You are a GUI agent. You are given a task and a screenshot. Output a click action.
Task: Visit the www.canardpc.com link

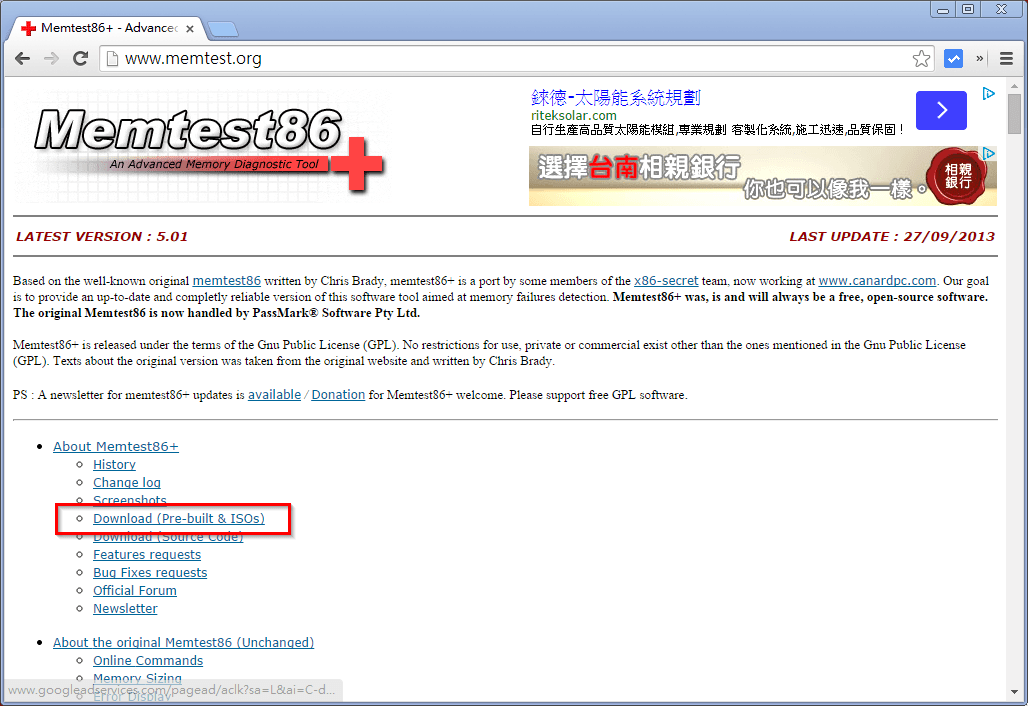(x=877, y=280)
